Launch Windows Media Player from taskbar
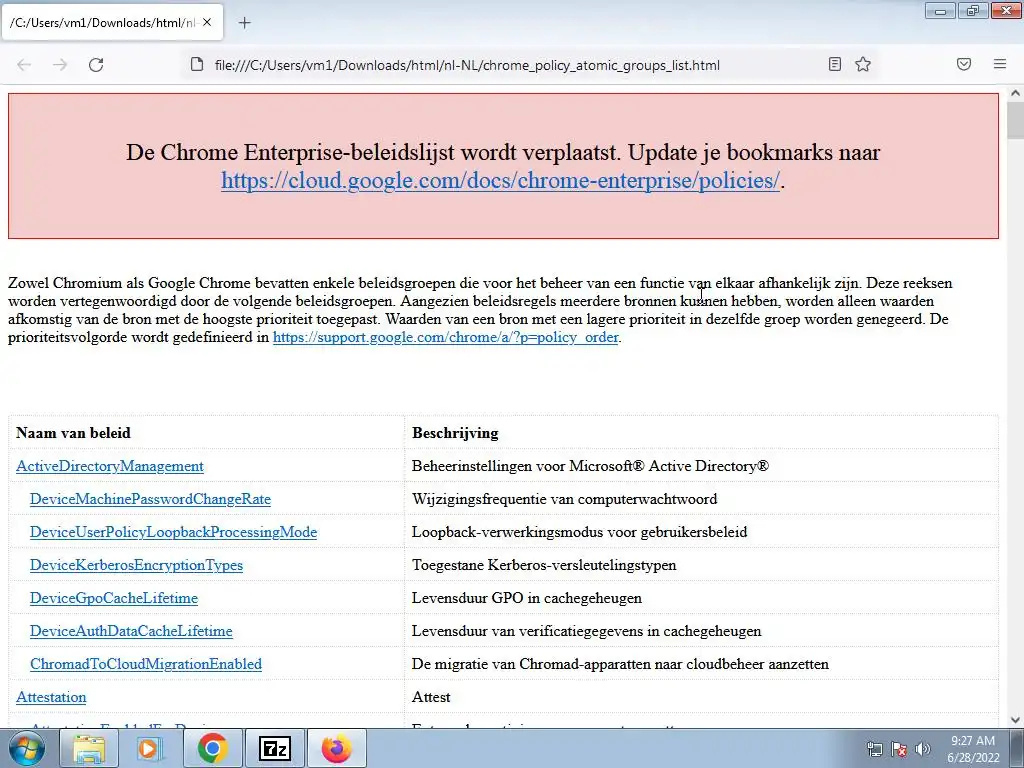Screen dimensions: 1024x768 149,748
